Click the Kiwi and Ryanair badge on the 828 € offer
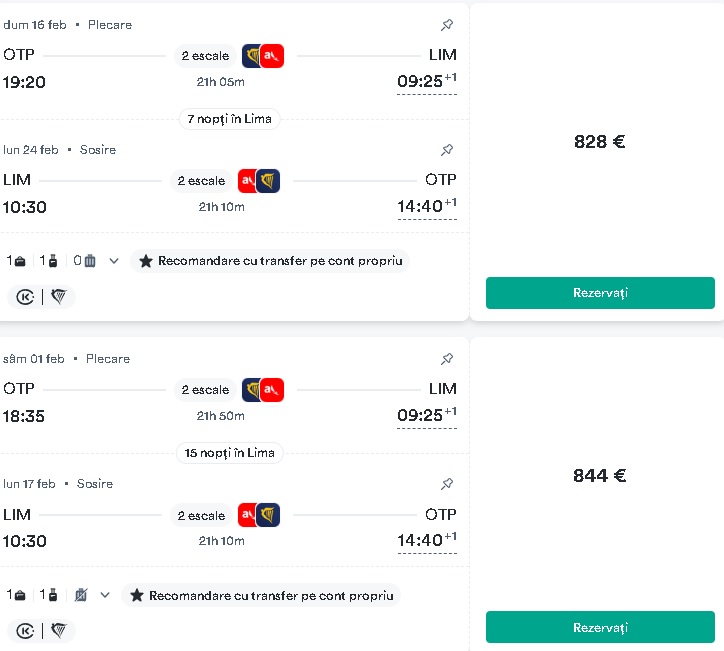 [42, 296]
